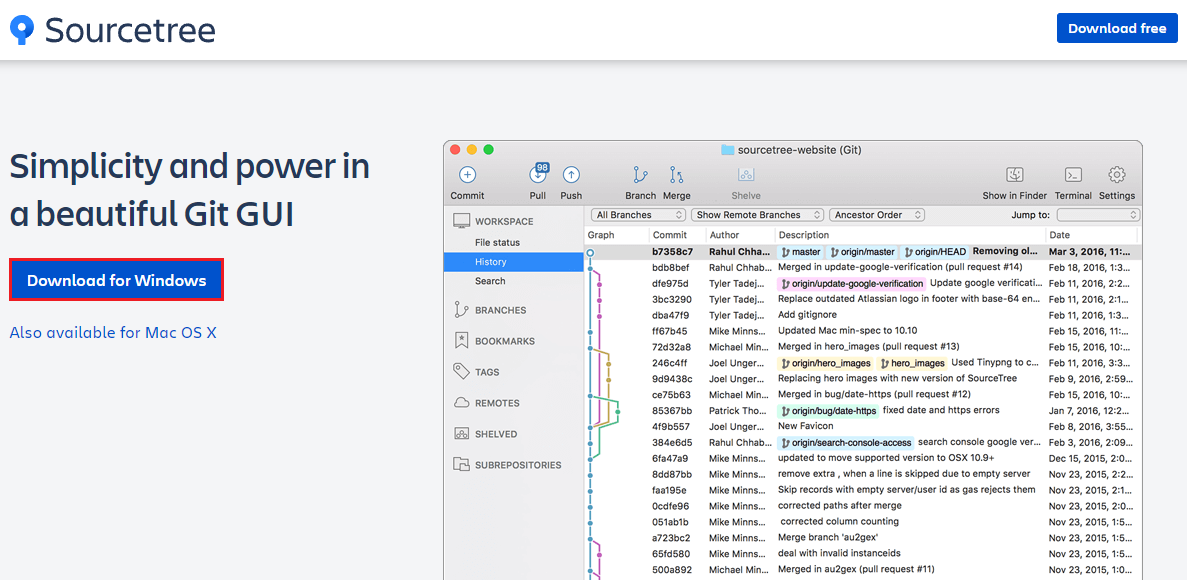The image size is (1187, 587).
Task: Click the origin/hero_images label
Action: pyautogui.click(x=826, y=364)
